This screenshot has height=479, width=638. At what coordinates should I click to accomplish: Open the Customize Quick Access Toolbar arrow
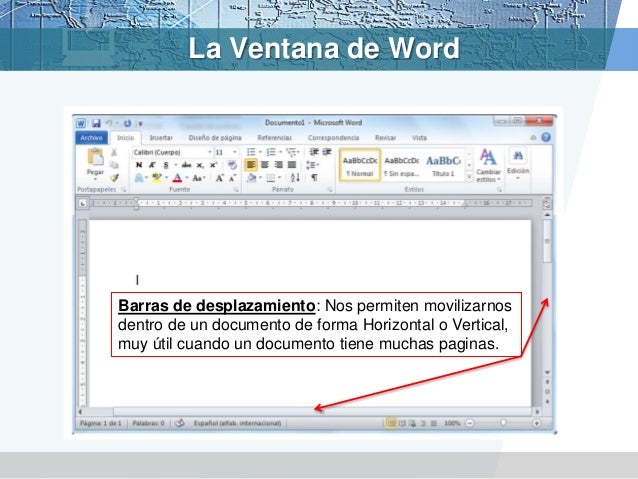140,124
